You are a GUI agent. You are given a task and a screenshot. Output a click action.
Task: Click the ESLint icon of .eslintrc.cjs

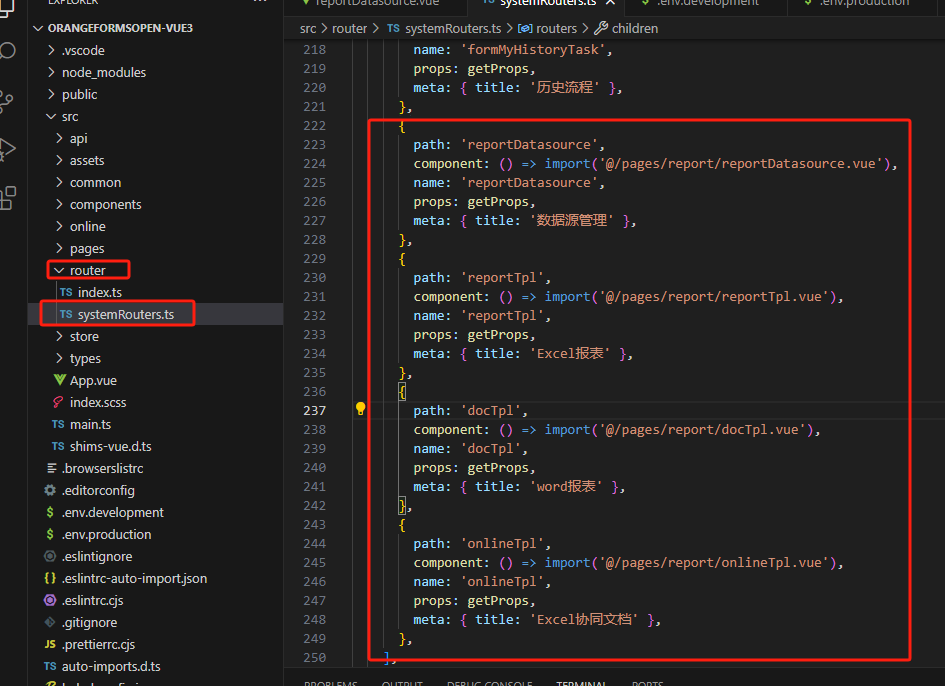50,600
